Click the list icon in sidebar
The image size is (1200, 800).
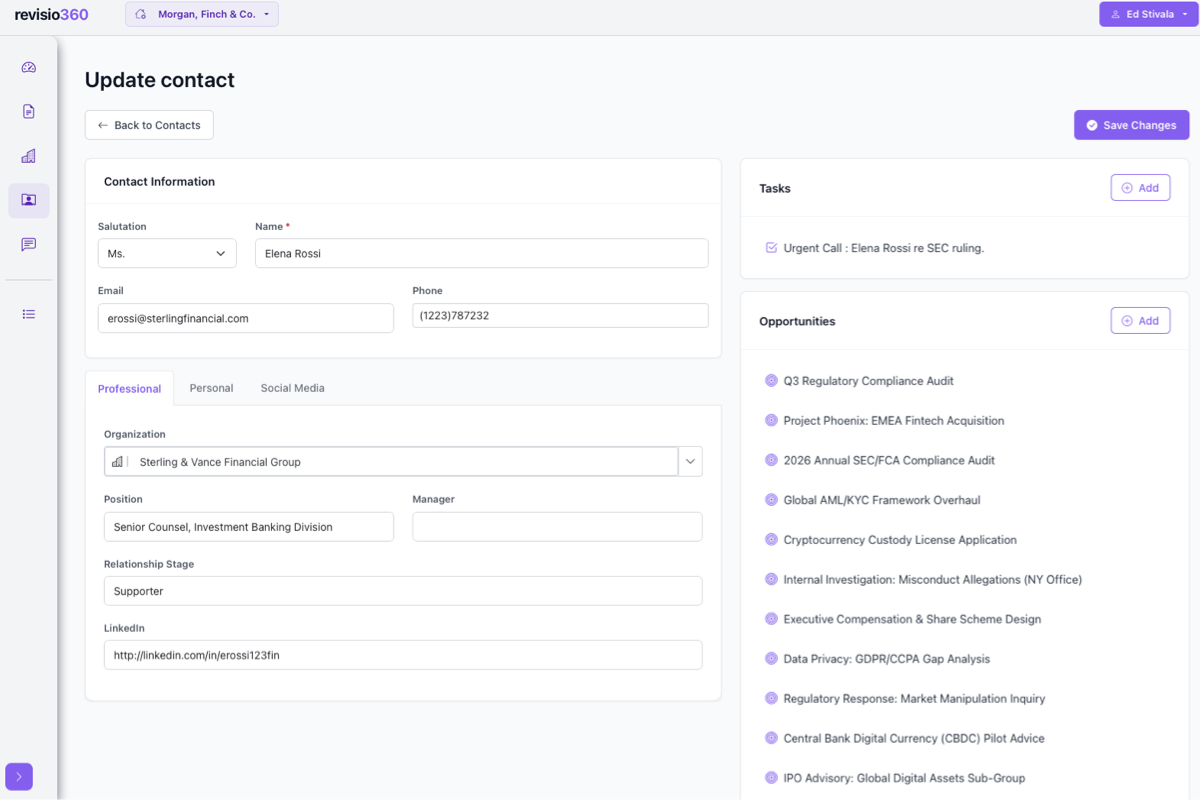click(x=28, y=314)
